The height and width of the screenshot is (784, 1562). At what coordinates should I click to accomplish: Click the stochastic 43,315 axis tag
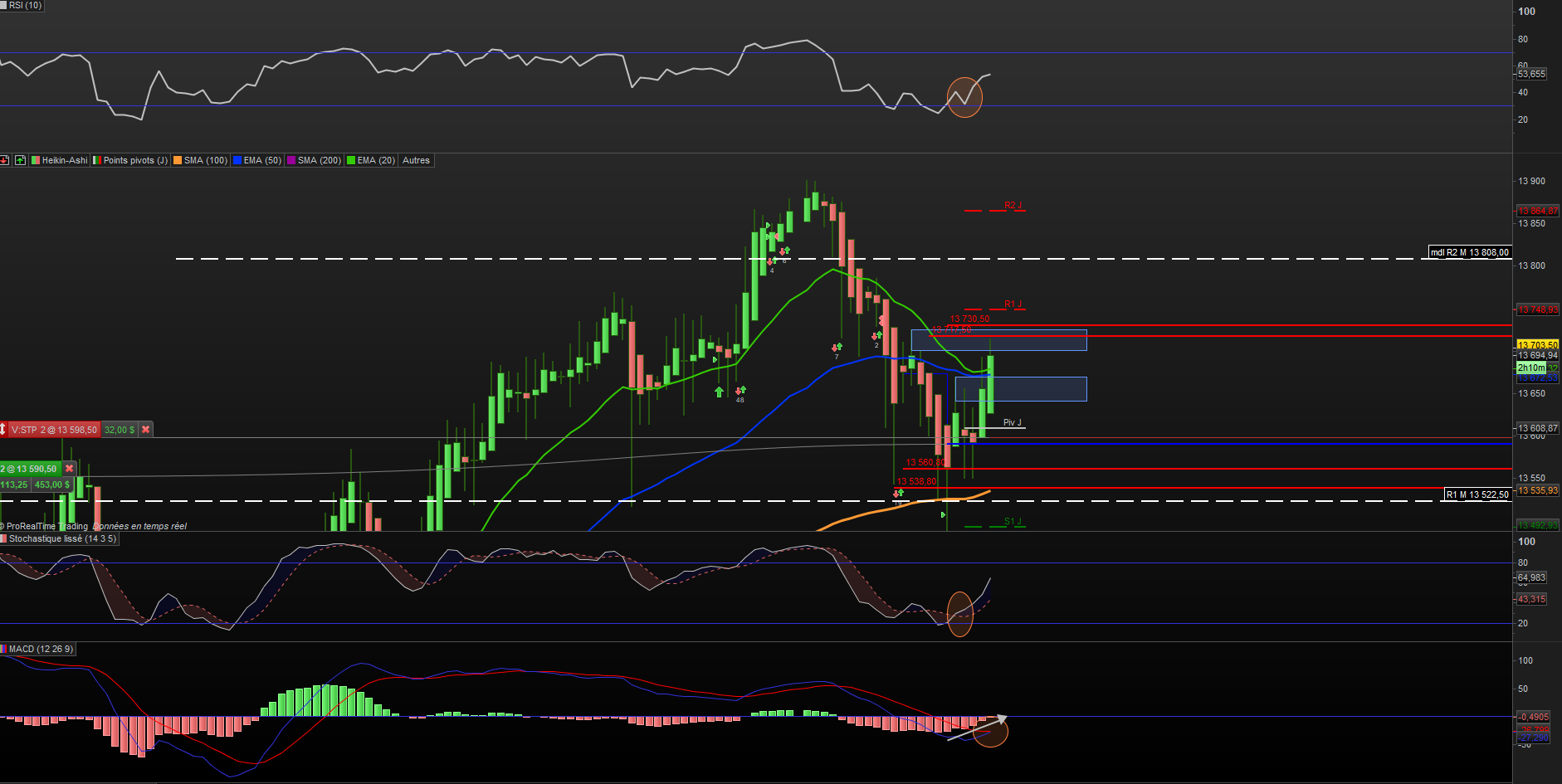point(1531,599)
